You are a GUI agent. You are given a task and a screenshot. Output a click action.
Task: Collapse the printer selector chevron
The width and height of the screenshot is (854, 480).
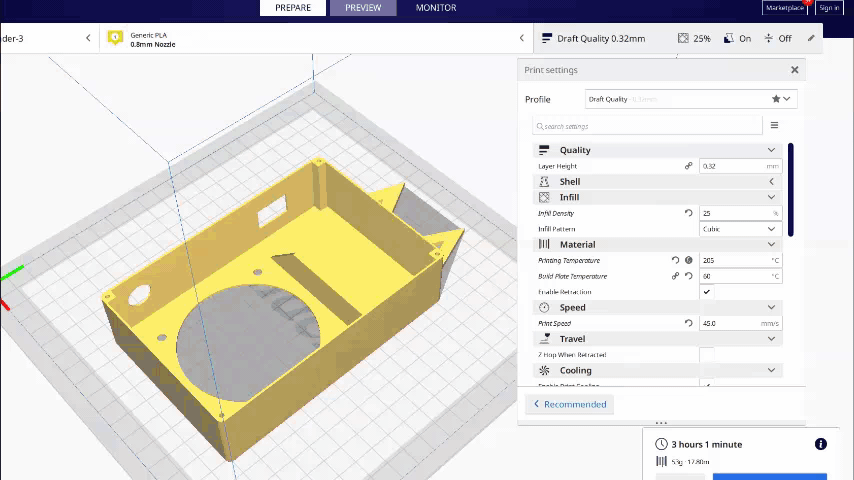(88, 38)
